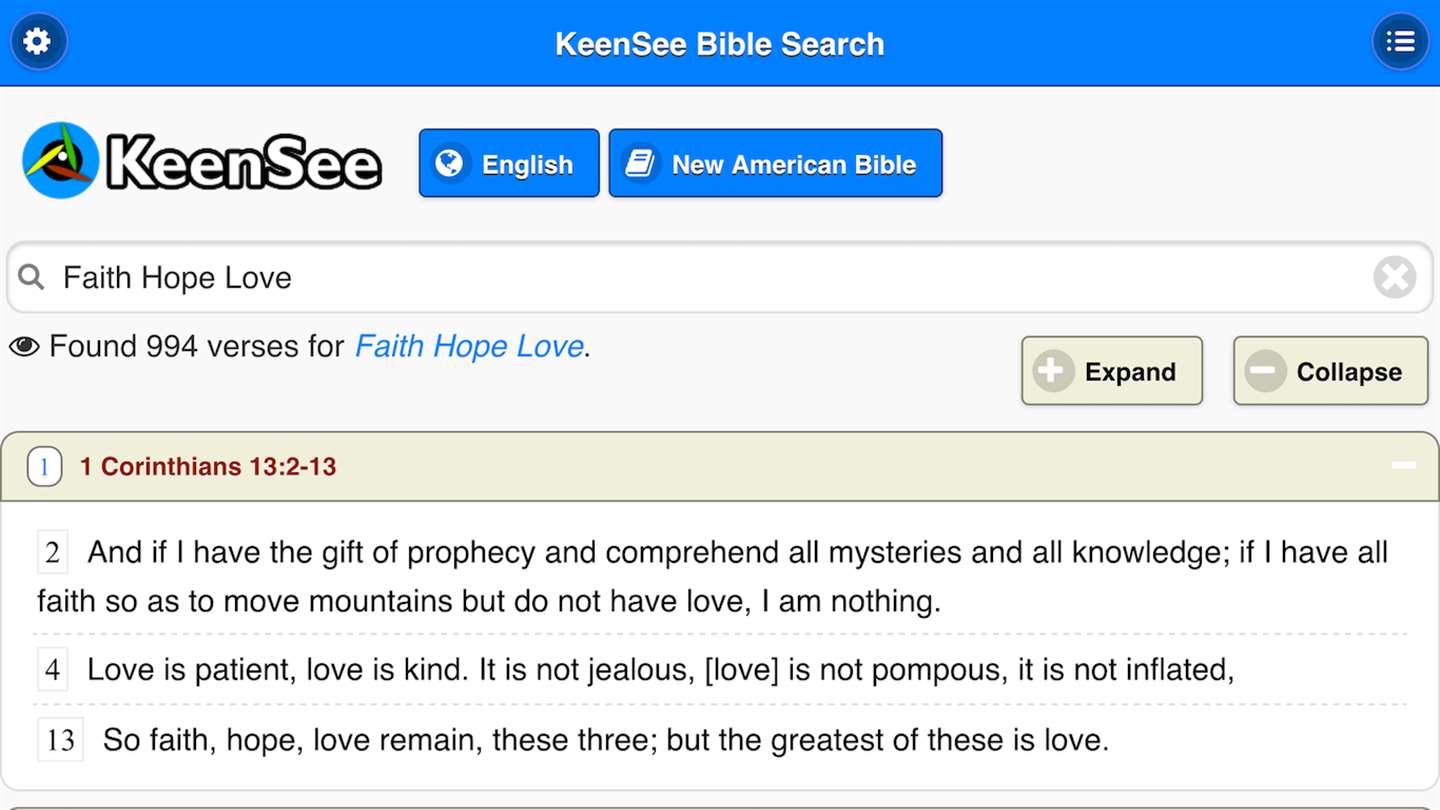Click the verse 13 number box
This screenshot has height=810, width=1440.
pyautogui.click(x=60, y=740)
